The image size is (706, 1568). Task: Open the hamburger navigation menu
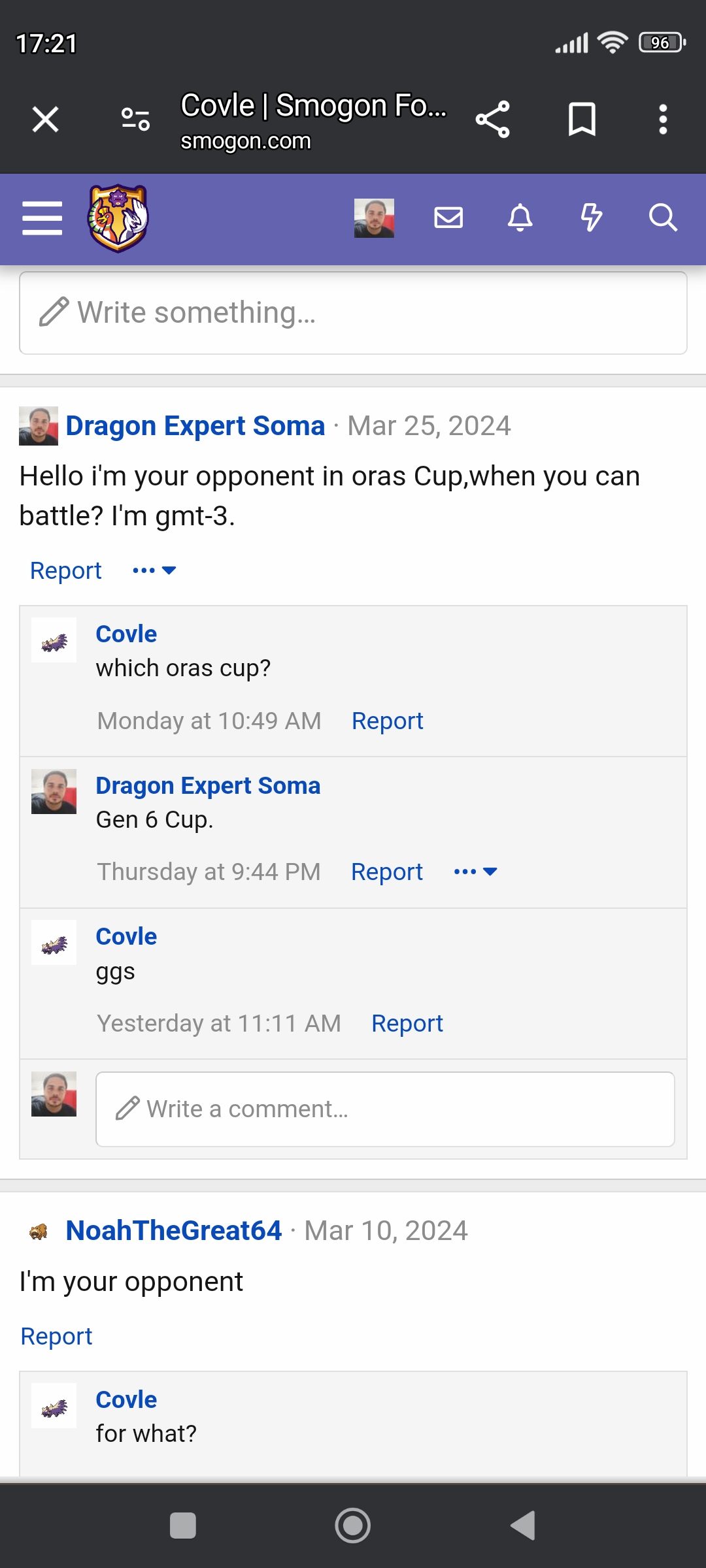pos(42,218)
